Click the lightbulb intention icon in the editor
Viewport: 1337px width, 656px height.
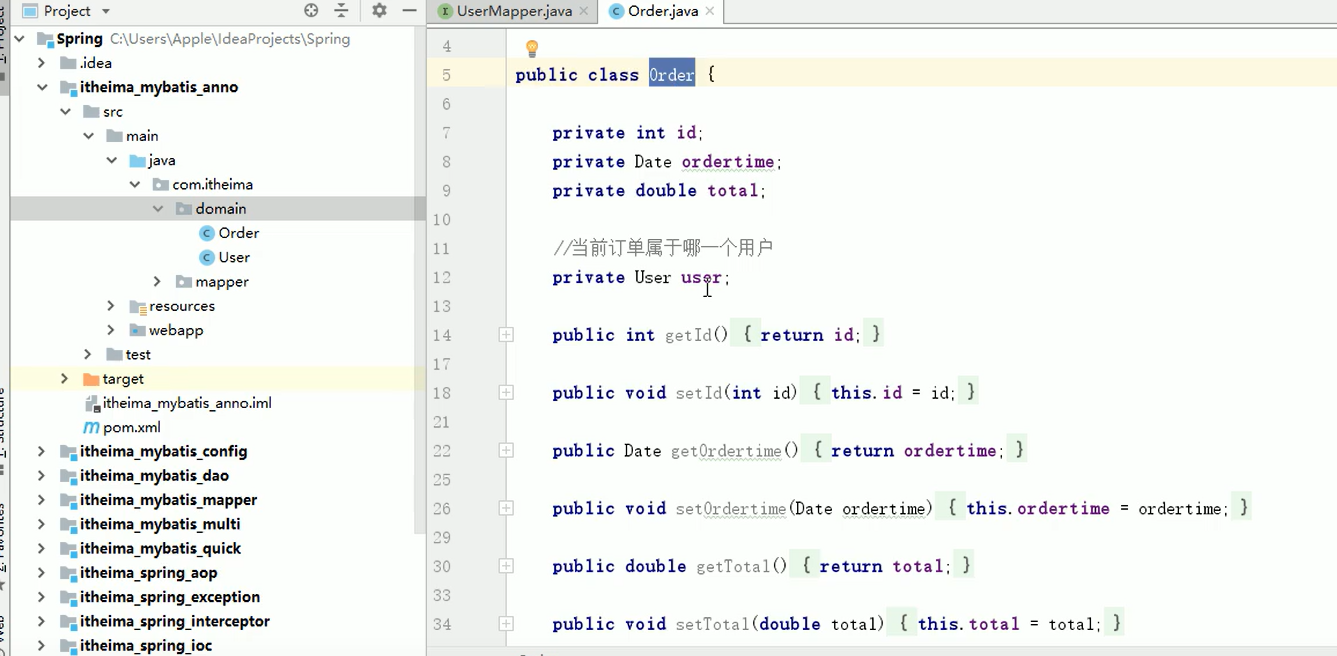[x=531, y=47]
